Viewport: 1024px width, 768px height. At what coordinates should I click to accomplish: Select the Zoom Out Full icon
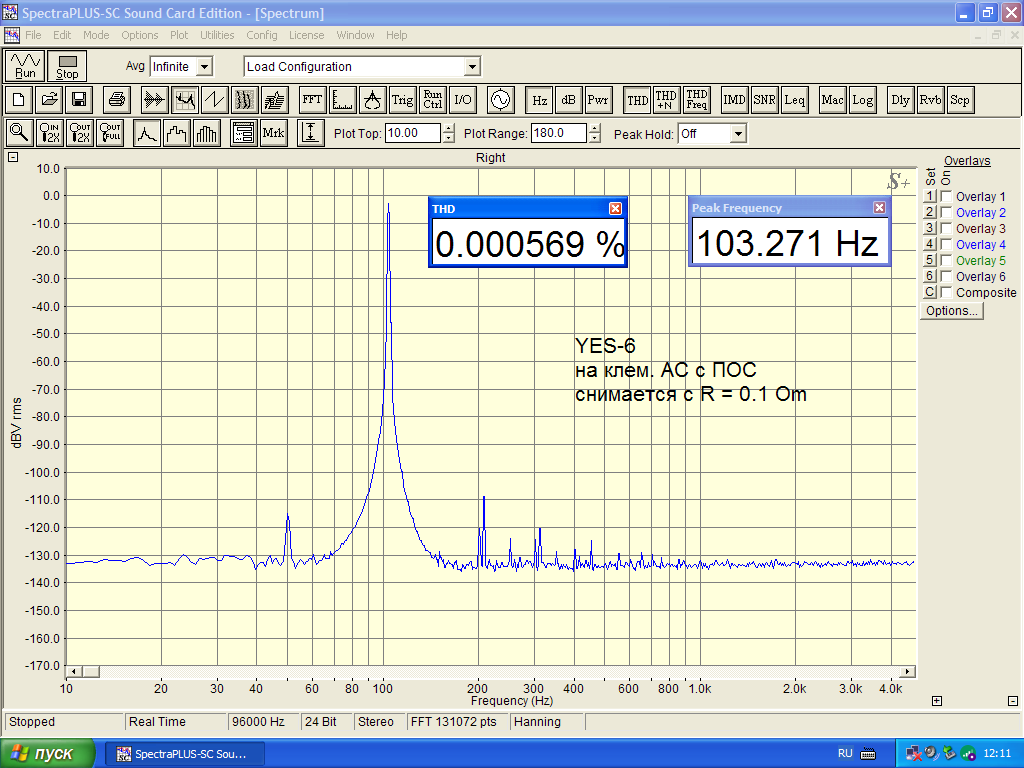coord(110,133)
